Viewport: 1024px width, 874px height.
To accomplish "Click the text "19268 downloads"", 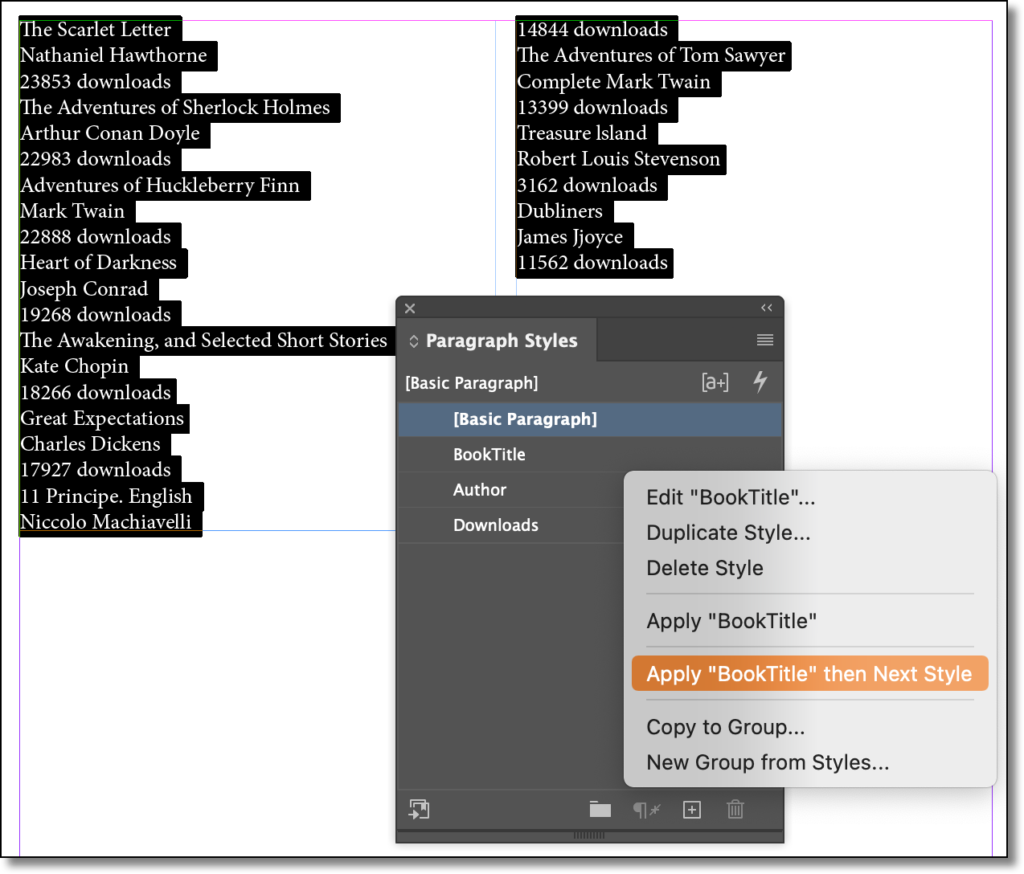I will point(95,315).
